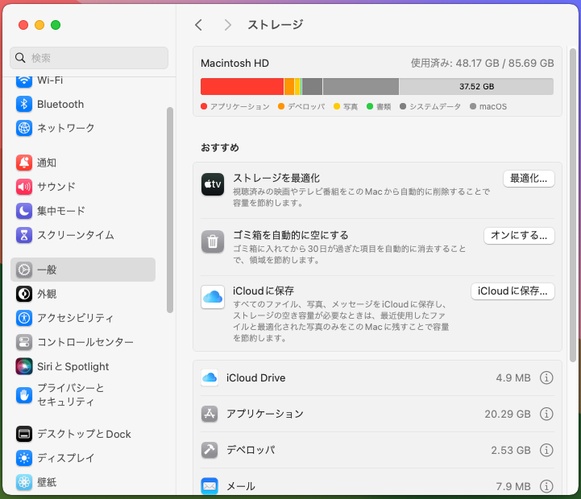Click the おすすめ section heading
This screenshot has height=499, width=581.
tap(220, 147)
